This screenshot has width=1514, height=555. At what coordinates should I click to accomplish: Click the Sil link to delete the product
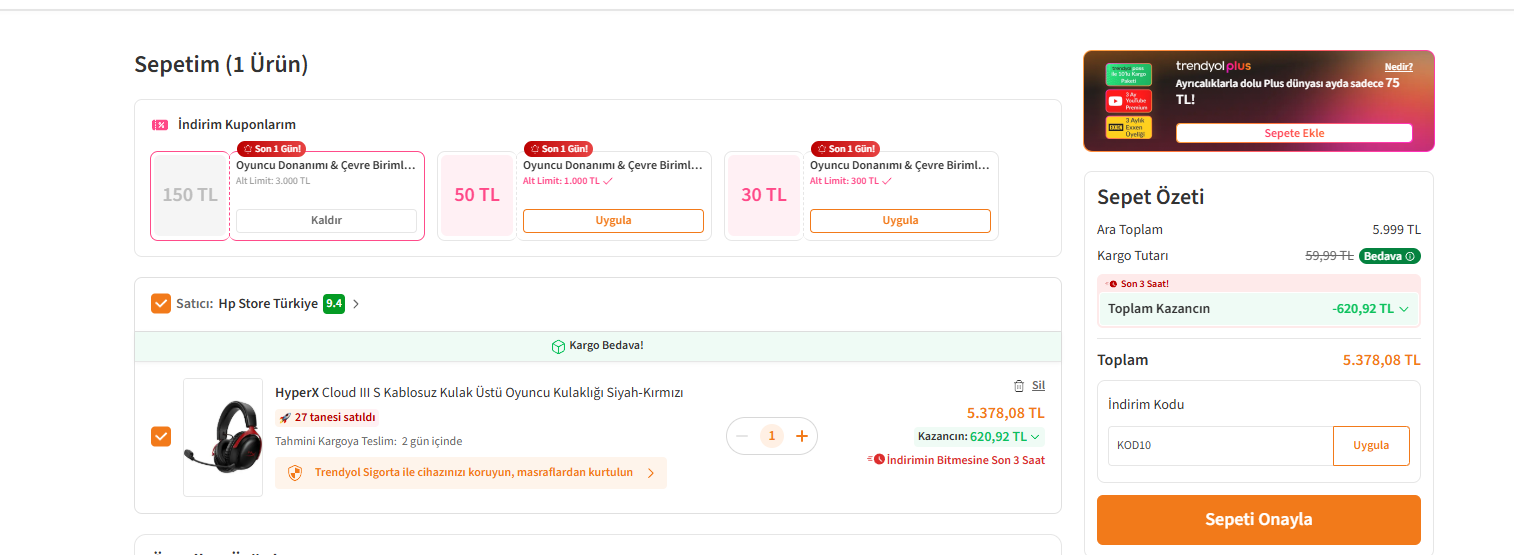(1038, 386)
